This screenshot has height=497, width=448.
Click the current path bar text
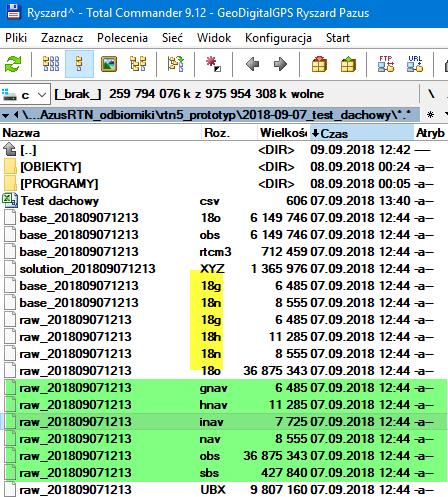[x=216, y=115]
